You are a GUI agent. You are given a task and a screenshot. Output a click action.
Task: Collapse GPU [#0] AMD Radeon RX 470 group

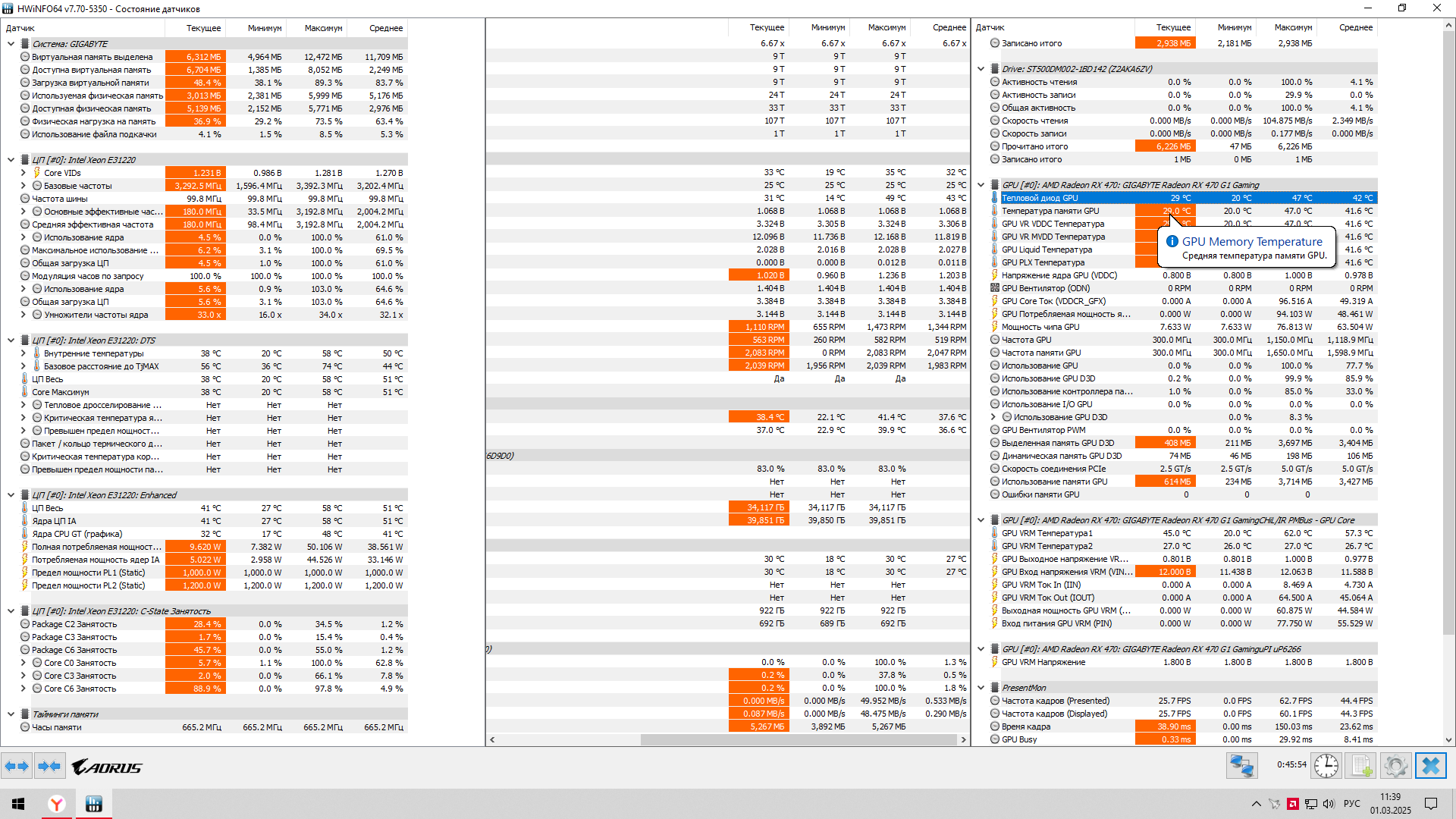click(981, 185)
